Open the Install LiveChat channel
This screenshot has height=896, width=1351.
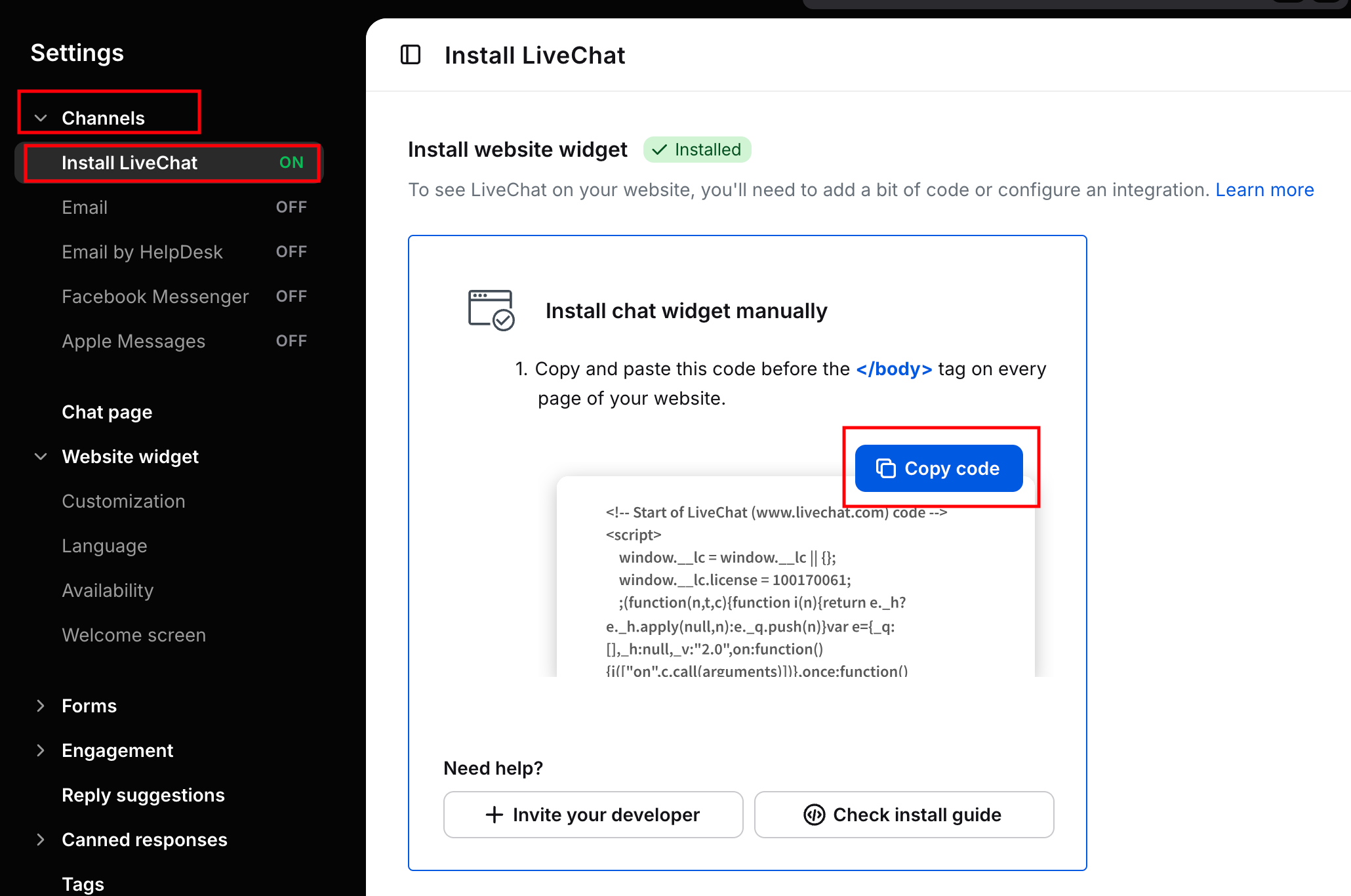tap(169, 163)
